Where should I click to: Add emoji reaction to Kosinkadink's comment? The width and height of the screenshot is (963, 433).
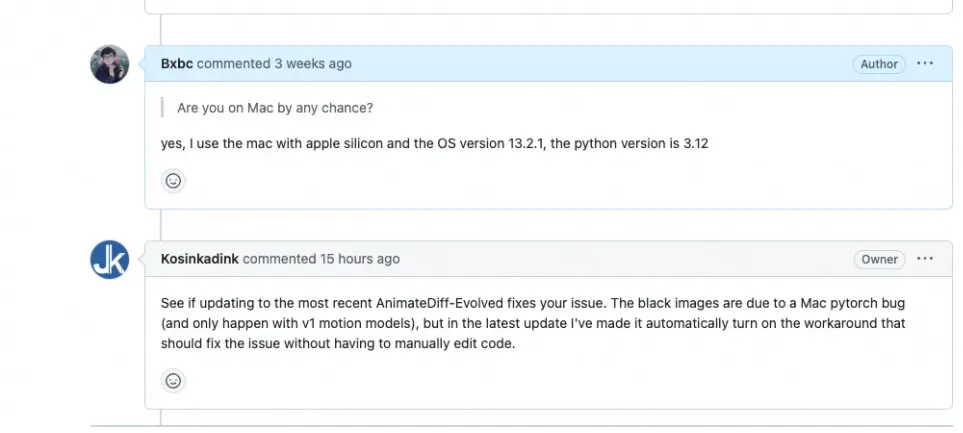click(173, 381)
